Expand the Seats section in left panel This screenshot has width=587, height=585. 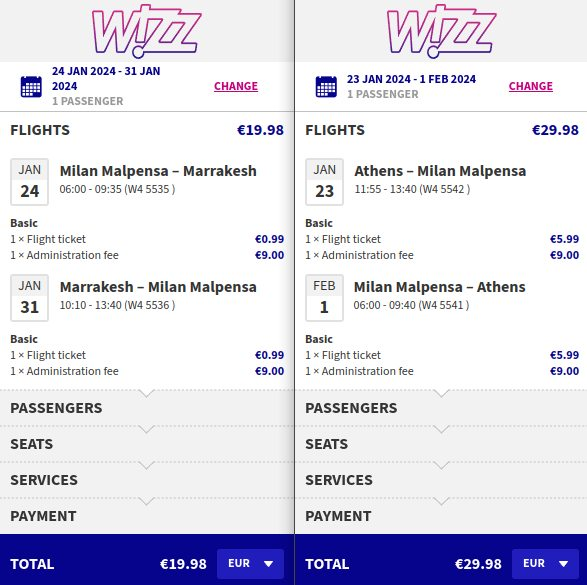[x=147, y=444]
